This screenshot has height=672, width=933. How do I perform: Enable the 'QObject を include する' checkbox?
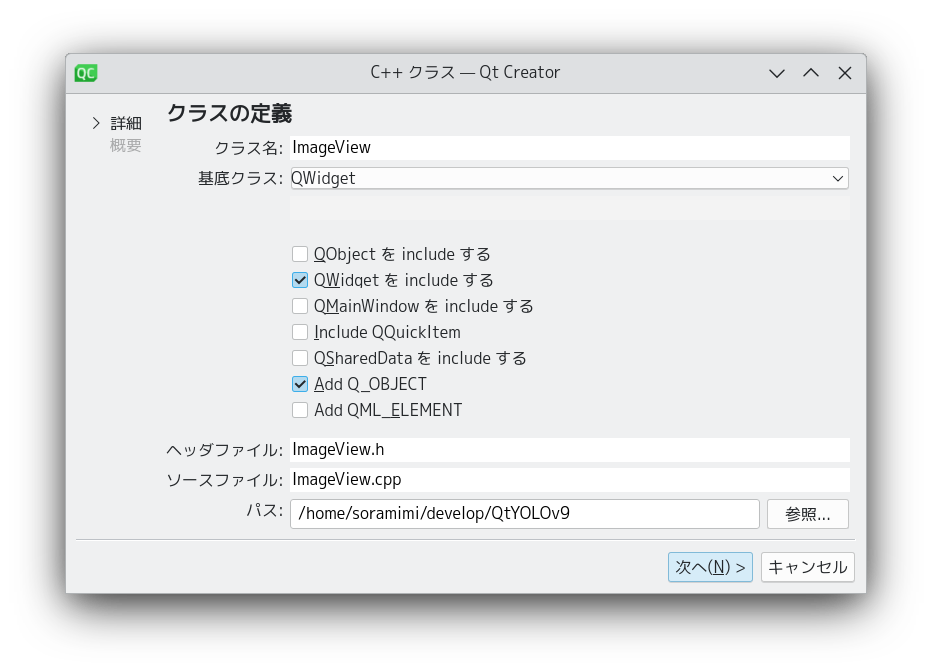(300, 254)
